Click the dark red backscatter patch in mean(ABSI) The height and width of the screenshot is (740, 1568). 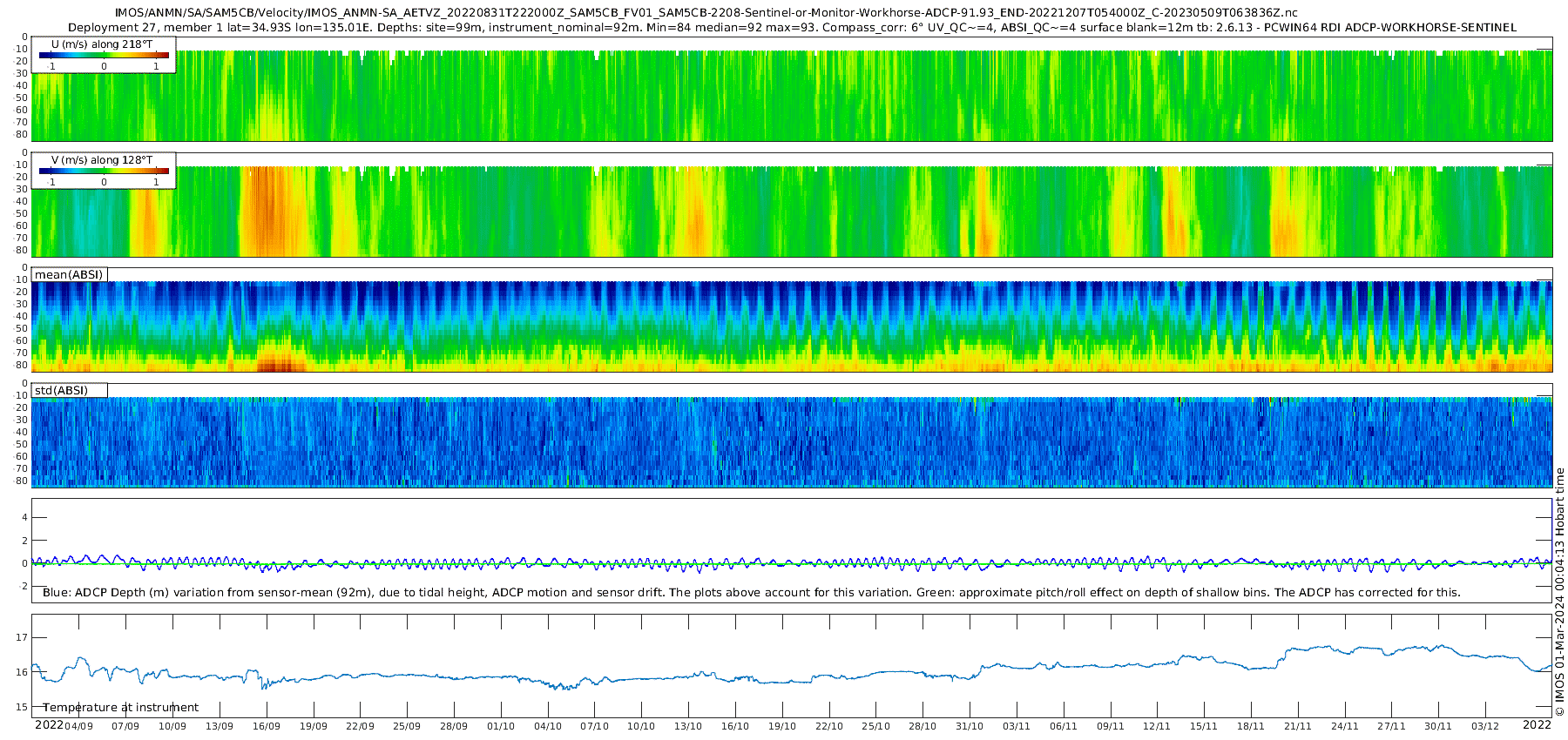[x=280, y=365]
